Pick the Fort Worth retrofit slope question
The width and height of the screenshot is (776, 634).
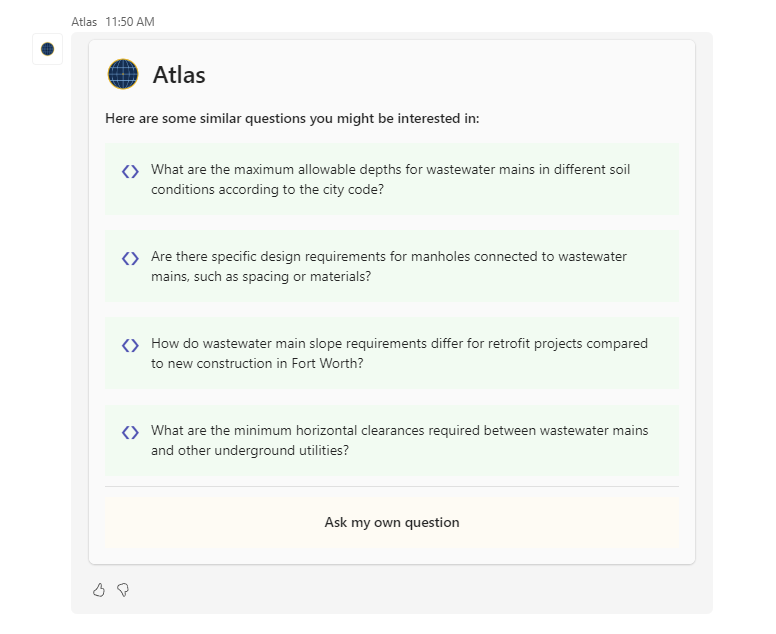pos(391,353)
